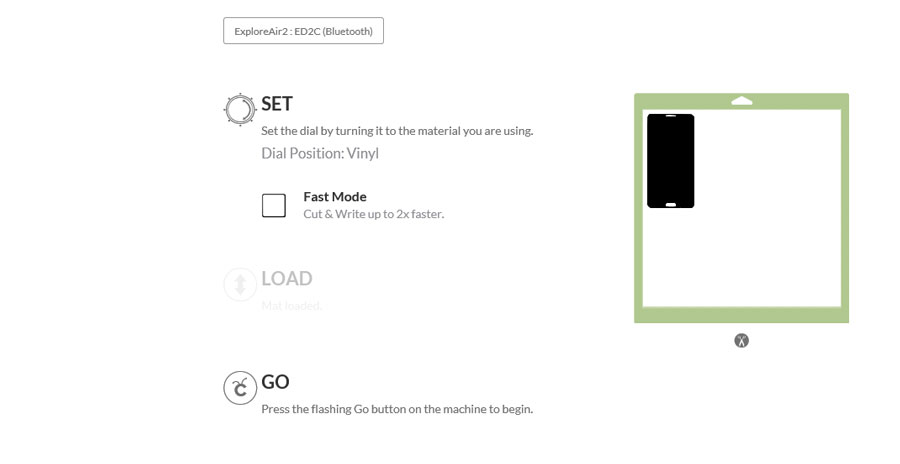Select the black phone shape on the mat
This screenshot has height=464, width=900.
coord(670,161)
